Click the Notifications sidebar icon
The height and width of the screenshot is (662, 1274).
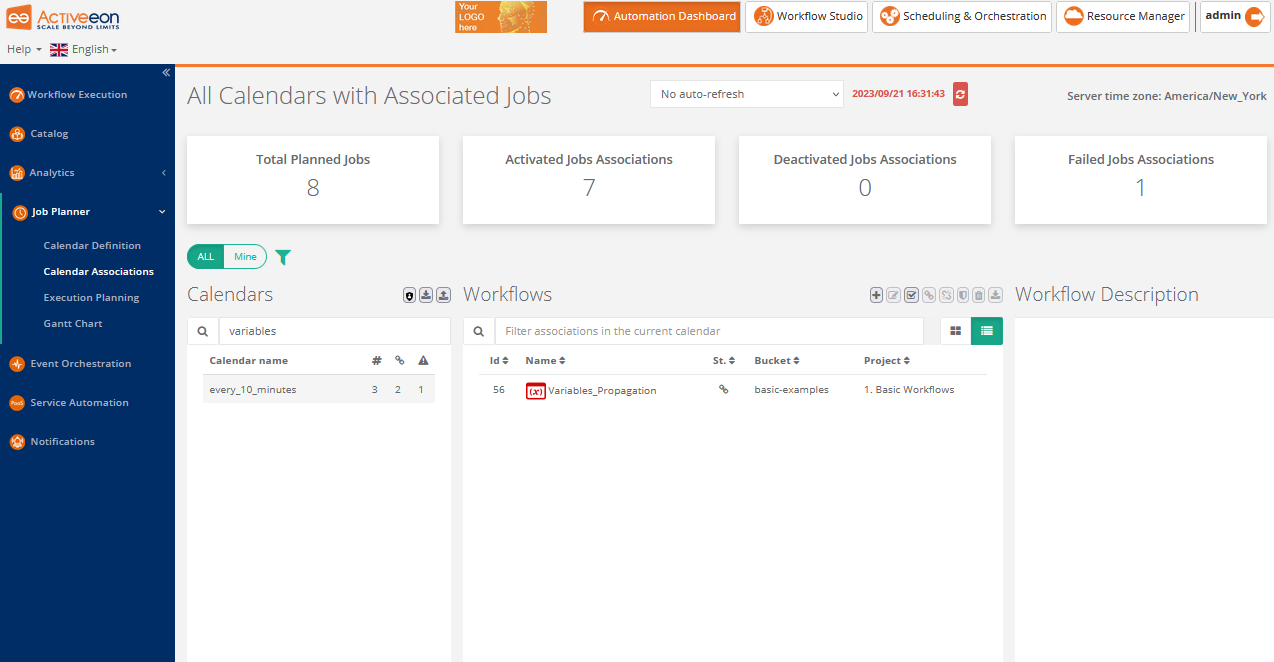tap(16, 442)
